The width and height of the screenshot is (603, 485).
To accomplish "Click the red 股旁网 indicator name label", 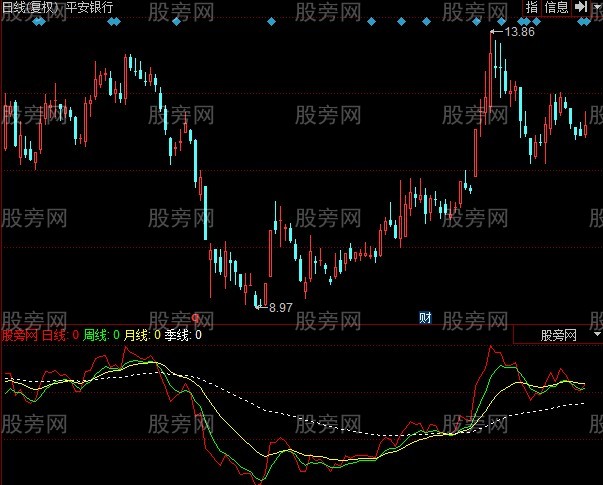I will 20,335.
